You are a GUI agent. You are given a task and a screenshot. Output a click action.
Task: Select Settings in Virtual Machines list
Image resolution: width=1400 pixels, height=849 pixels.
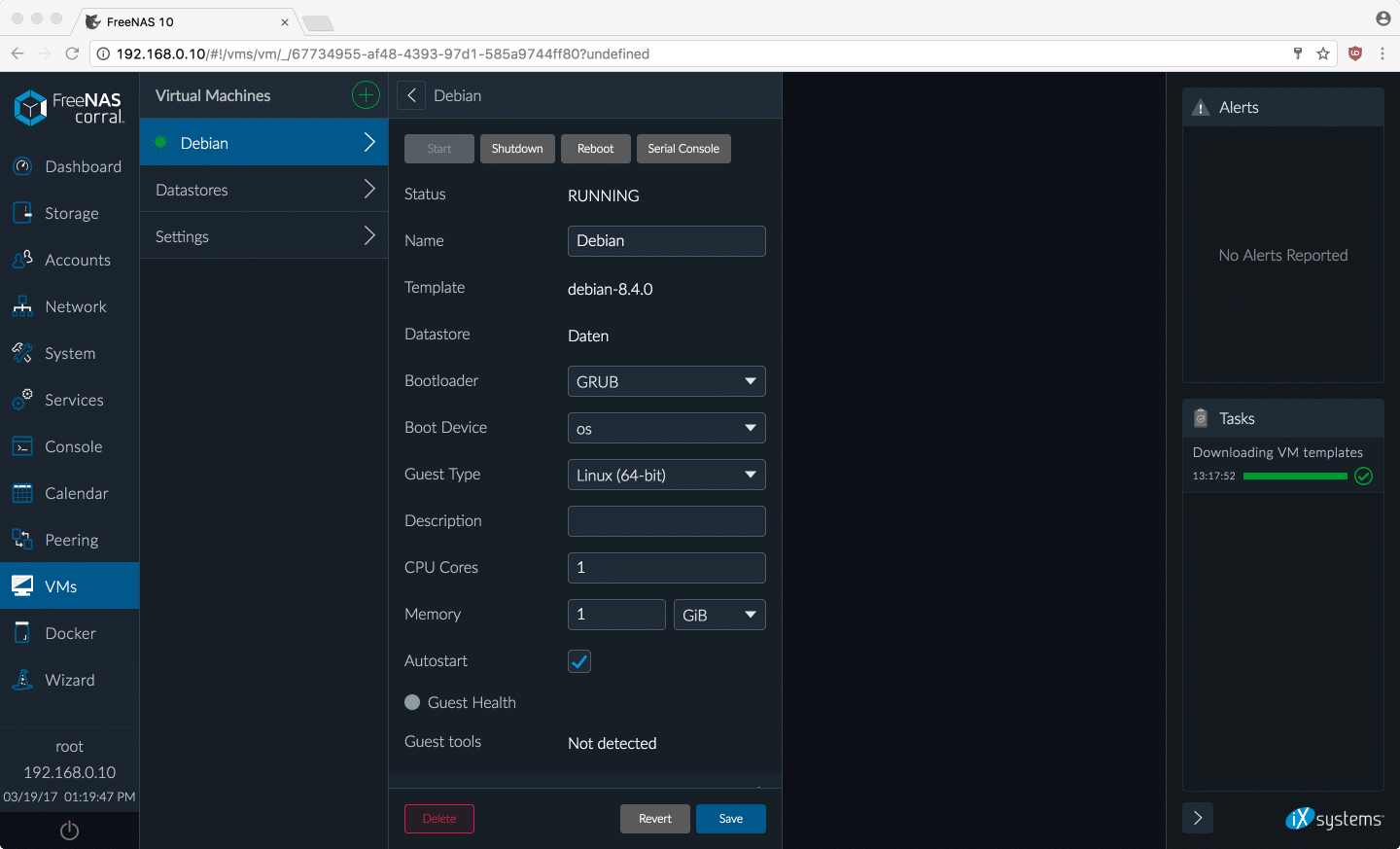263,236
